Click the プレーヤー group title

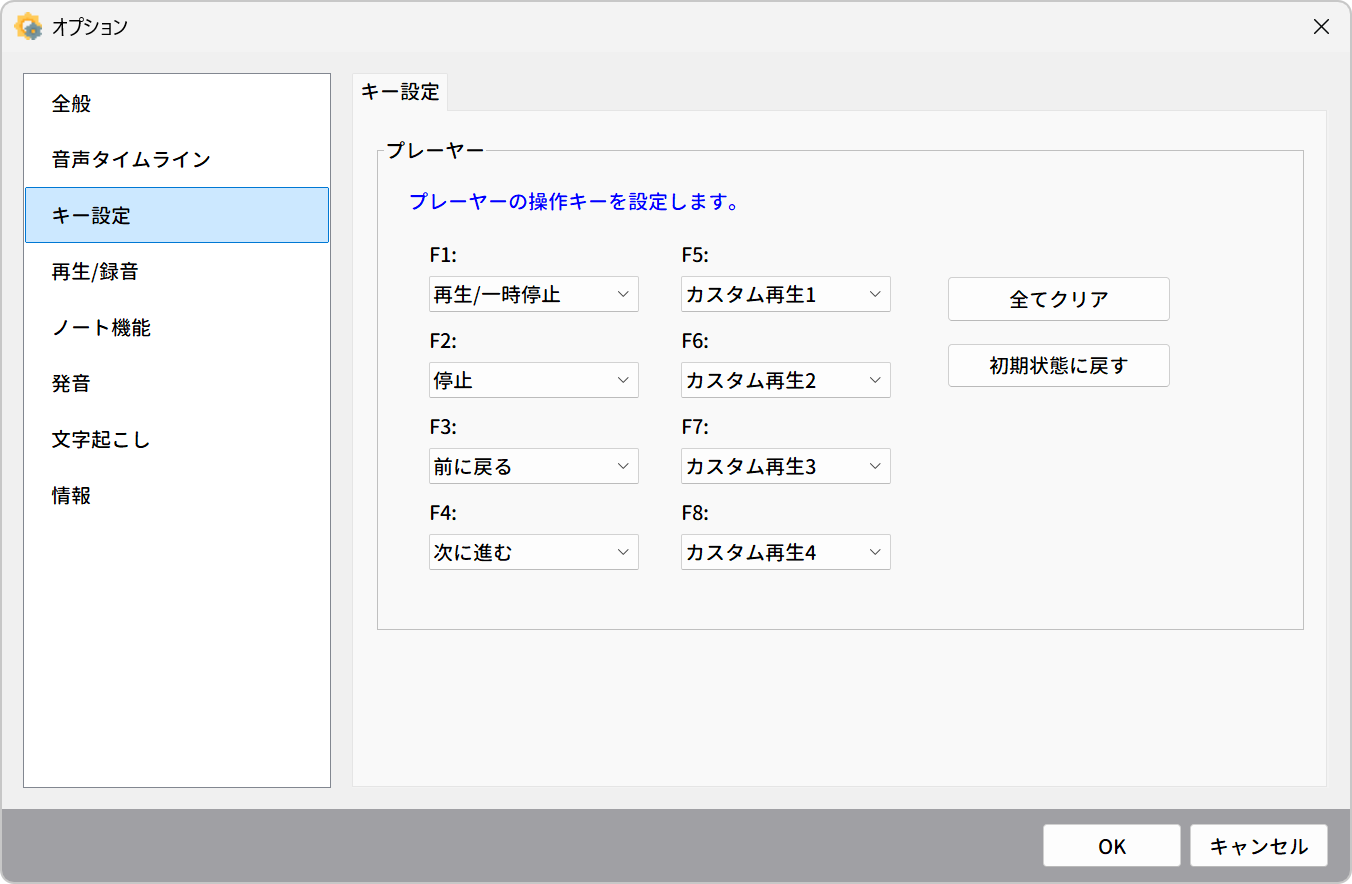pos(435,151)
